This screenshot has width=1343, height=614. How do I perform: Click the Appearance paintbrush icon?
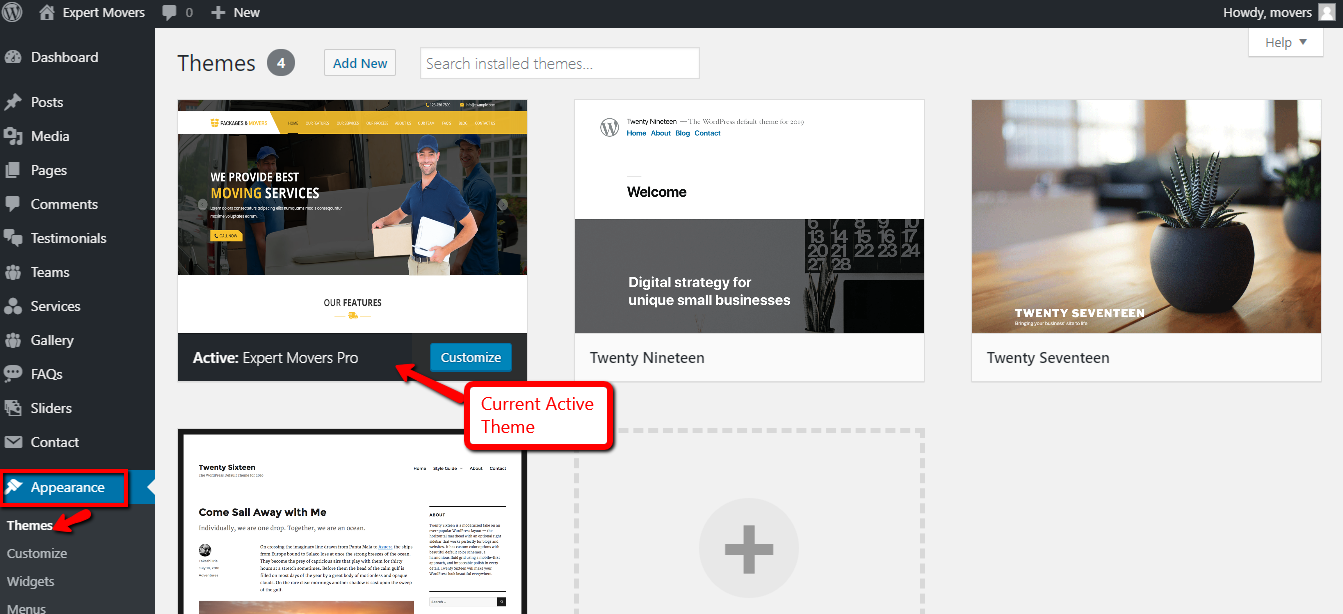tap(13, 488)
